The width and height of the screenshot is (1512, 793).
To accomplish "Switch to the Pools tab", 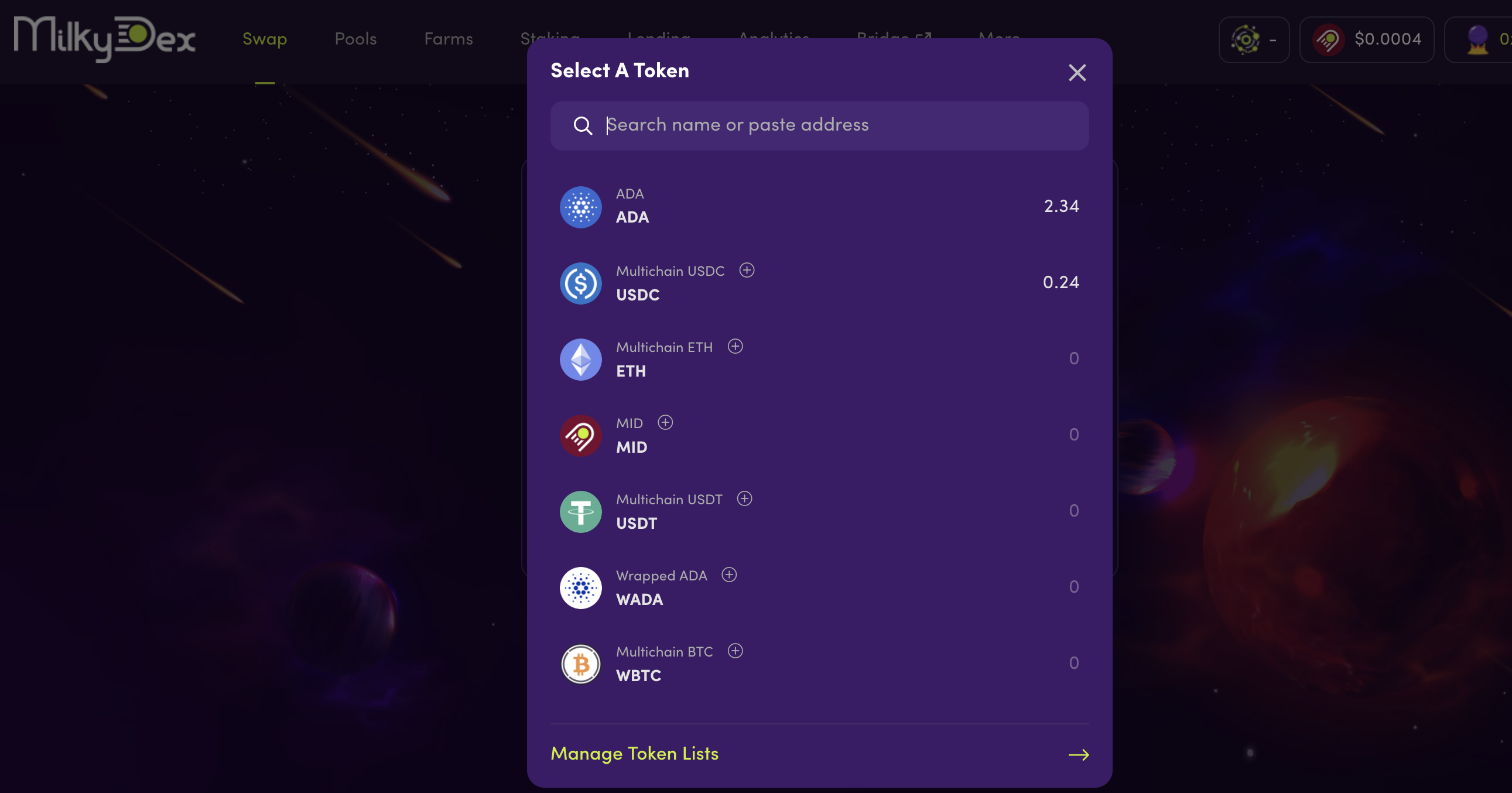I will pyautogui.click(x=355, y=39).
